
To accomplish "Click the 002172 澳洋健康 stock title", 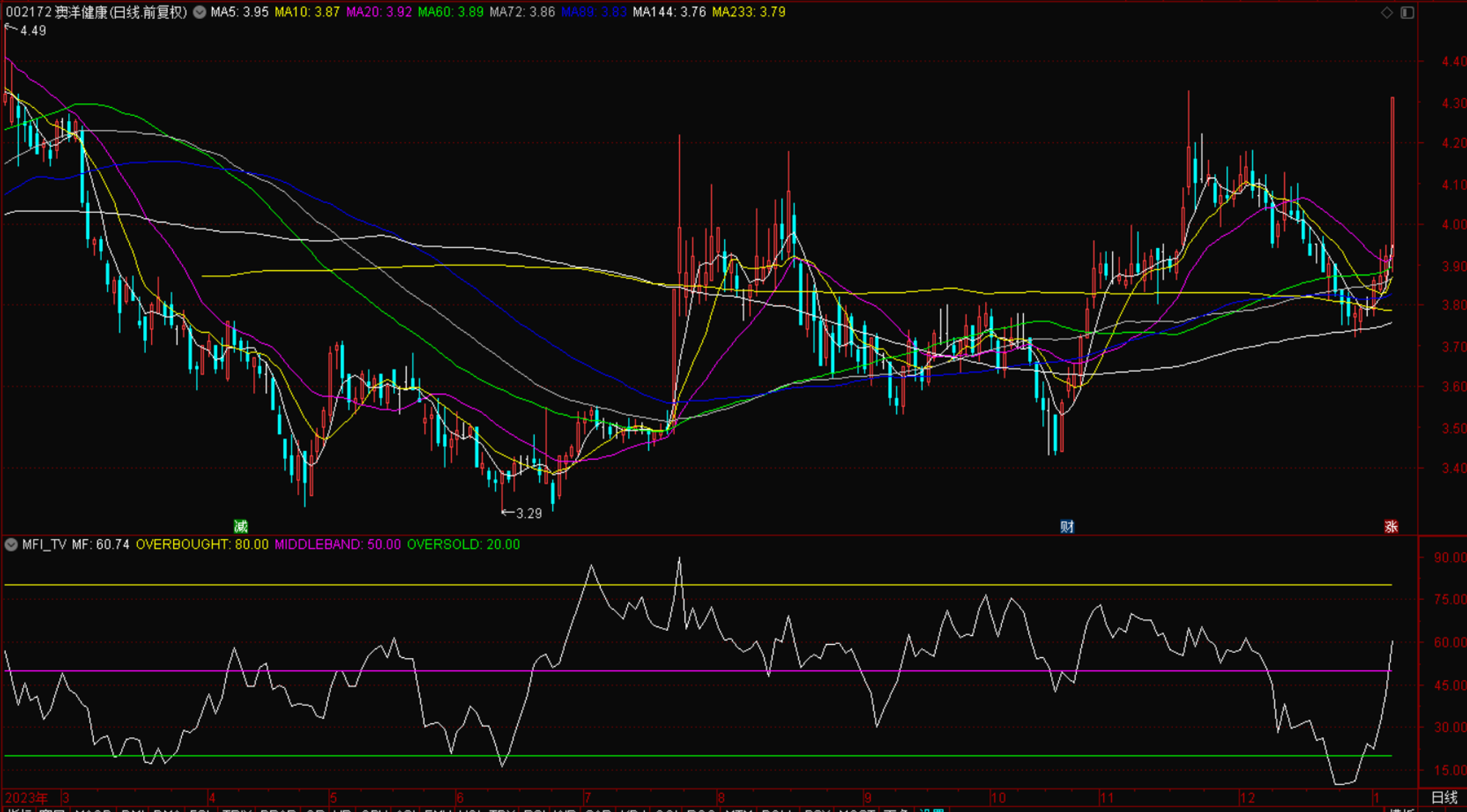I will click(x=97, y=12).
